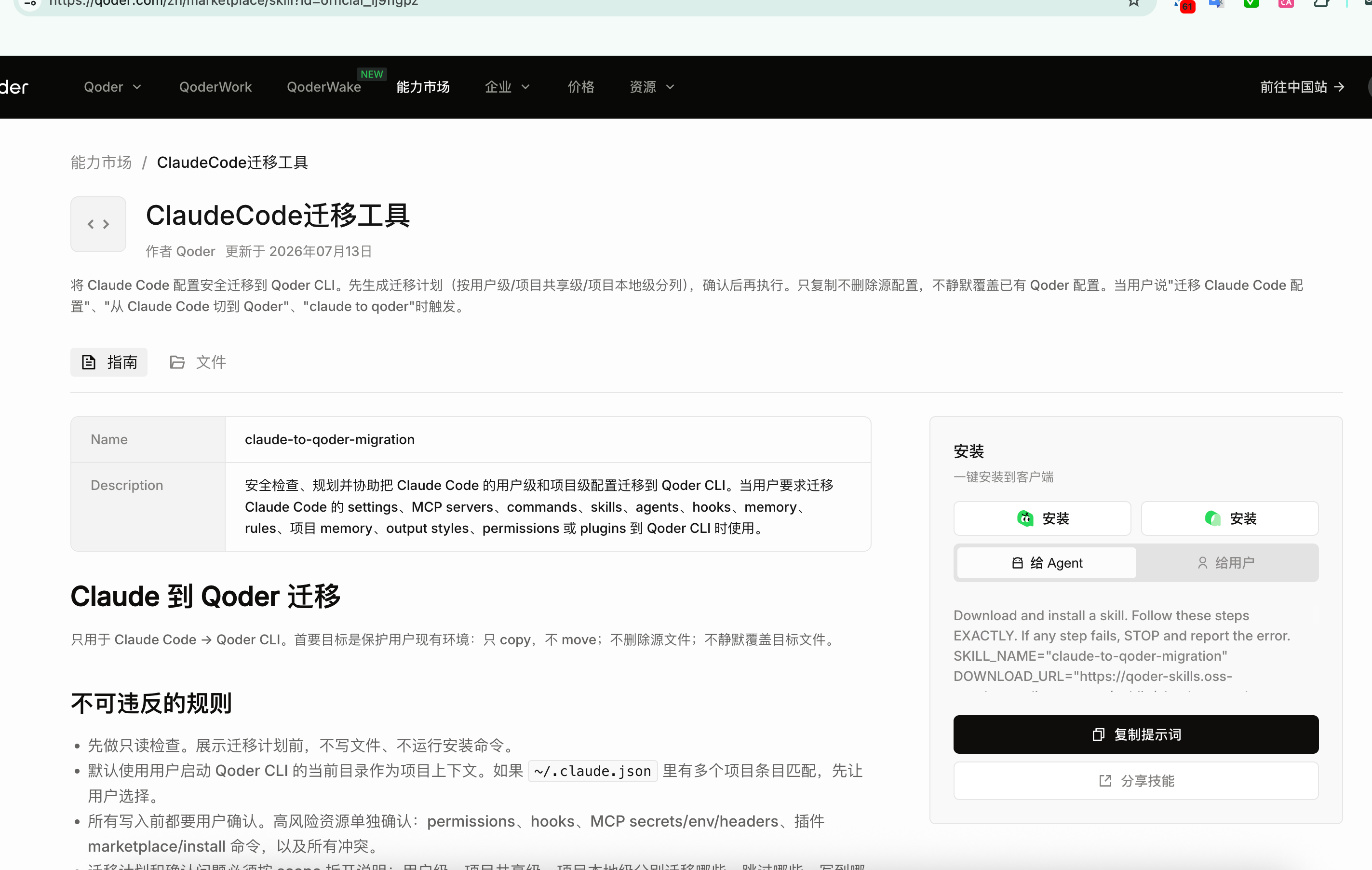Click the browser address bar URL
Viewport: 1372px width, 870px height.
click(x=234, y=3)
